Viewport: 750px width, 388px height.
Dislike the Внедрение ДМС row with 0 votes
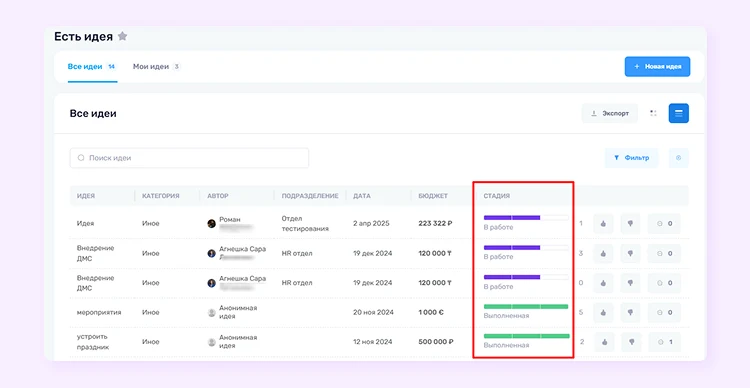(630, 283)
